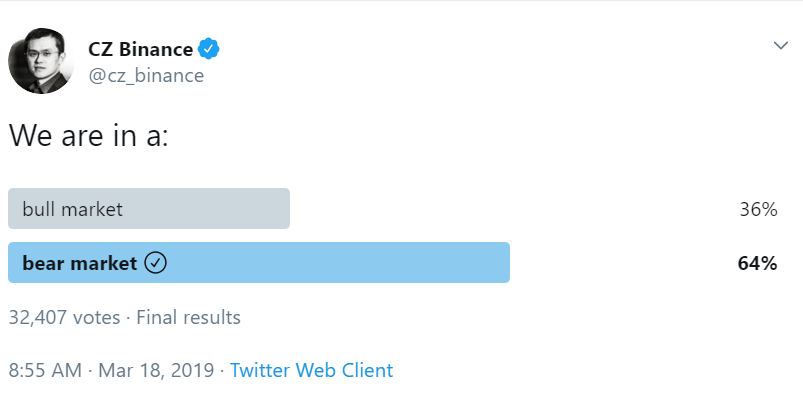Screen dimensions: 803x399
Task: Click the 8:55 AM timestamp
Action: [x=45, y=370]
